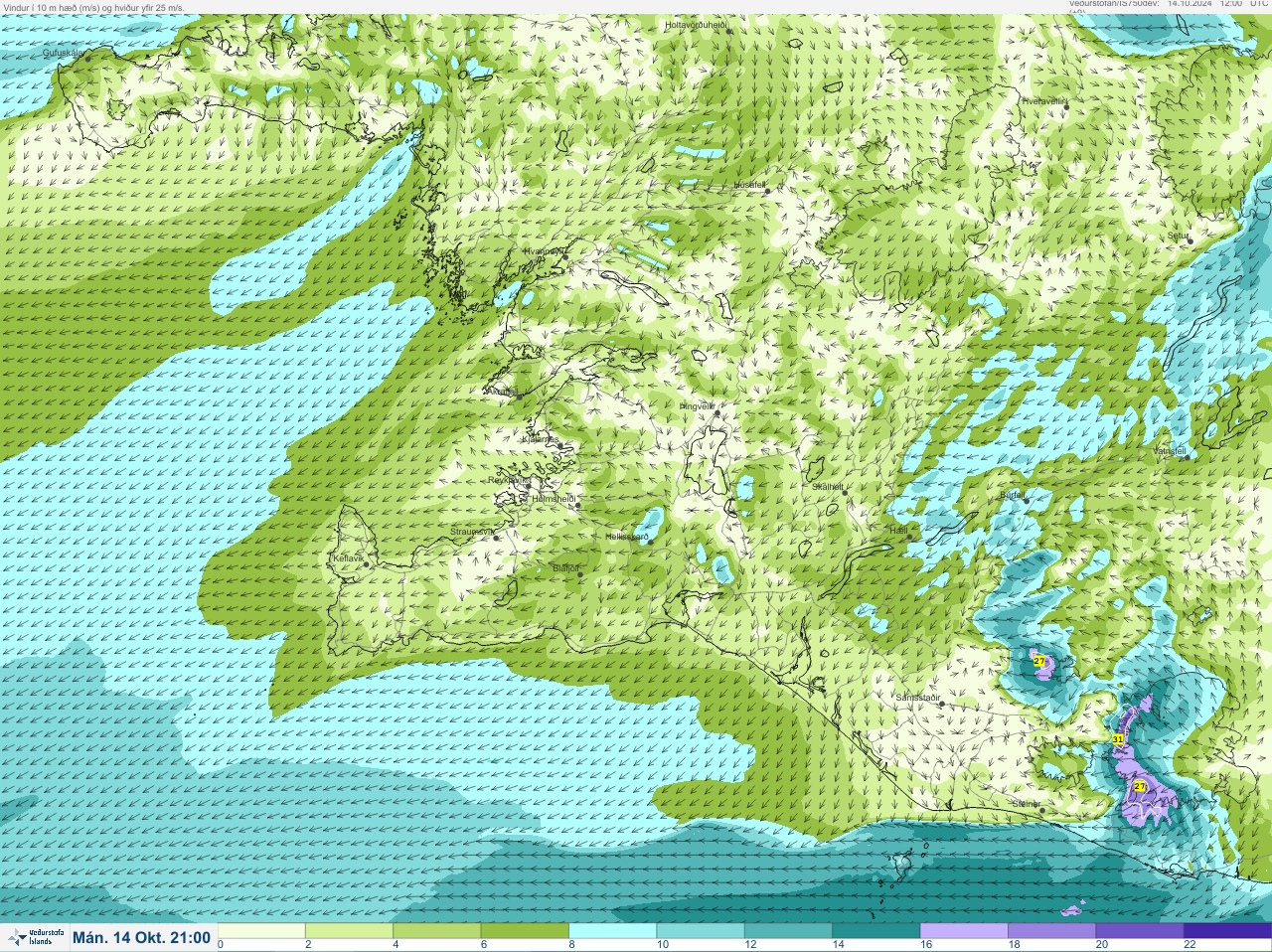Select the 2–4 m/s light green legend swatch
This screenshot has height=952, width=1272.
[x=350, y=931]
